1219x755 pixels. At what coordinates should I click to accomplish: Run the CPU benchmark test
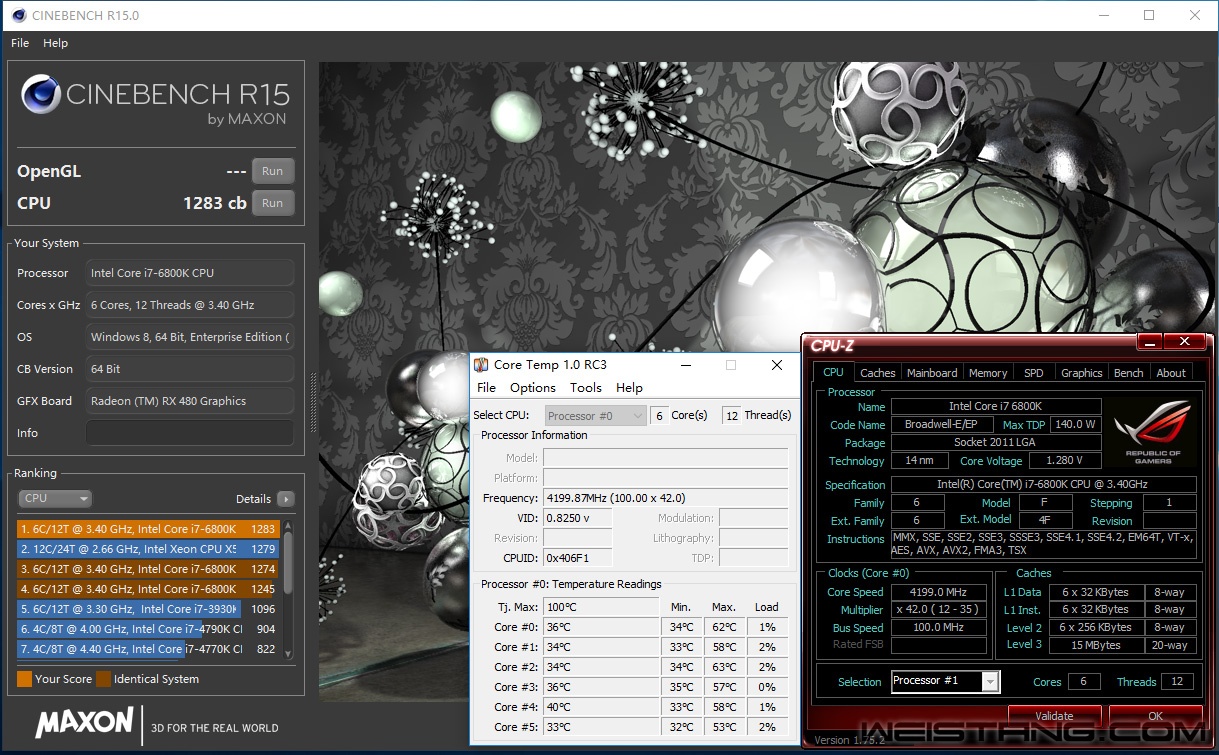272,203
